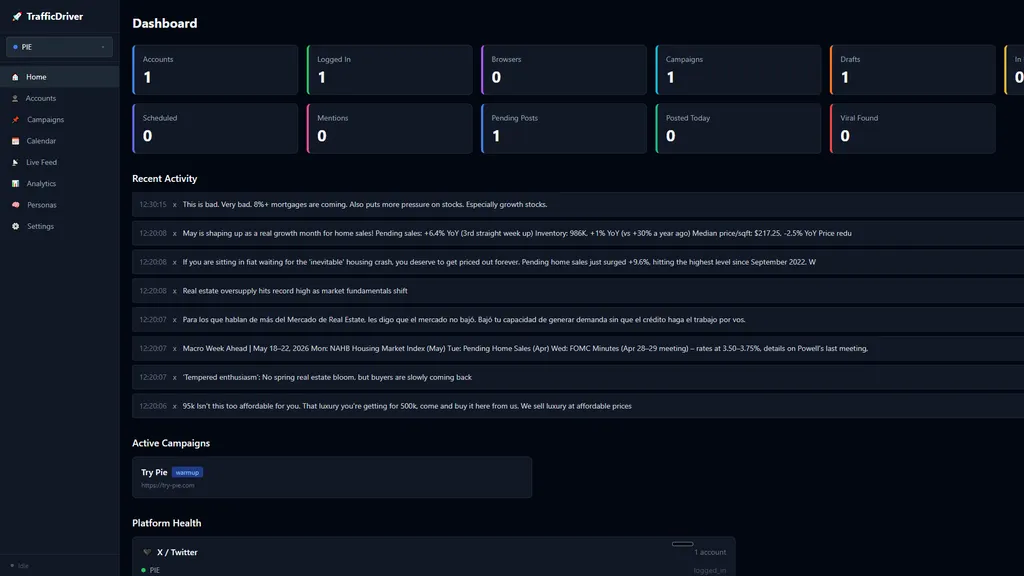
Task: Click the Accounts person icon
Action: pos(15,99)
